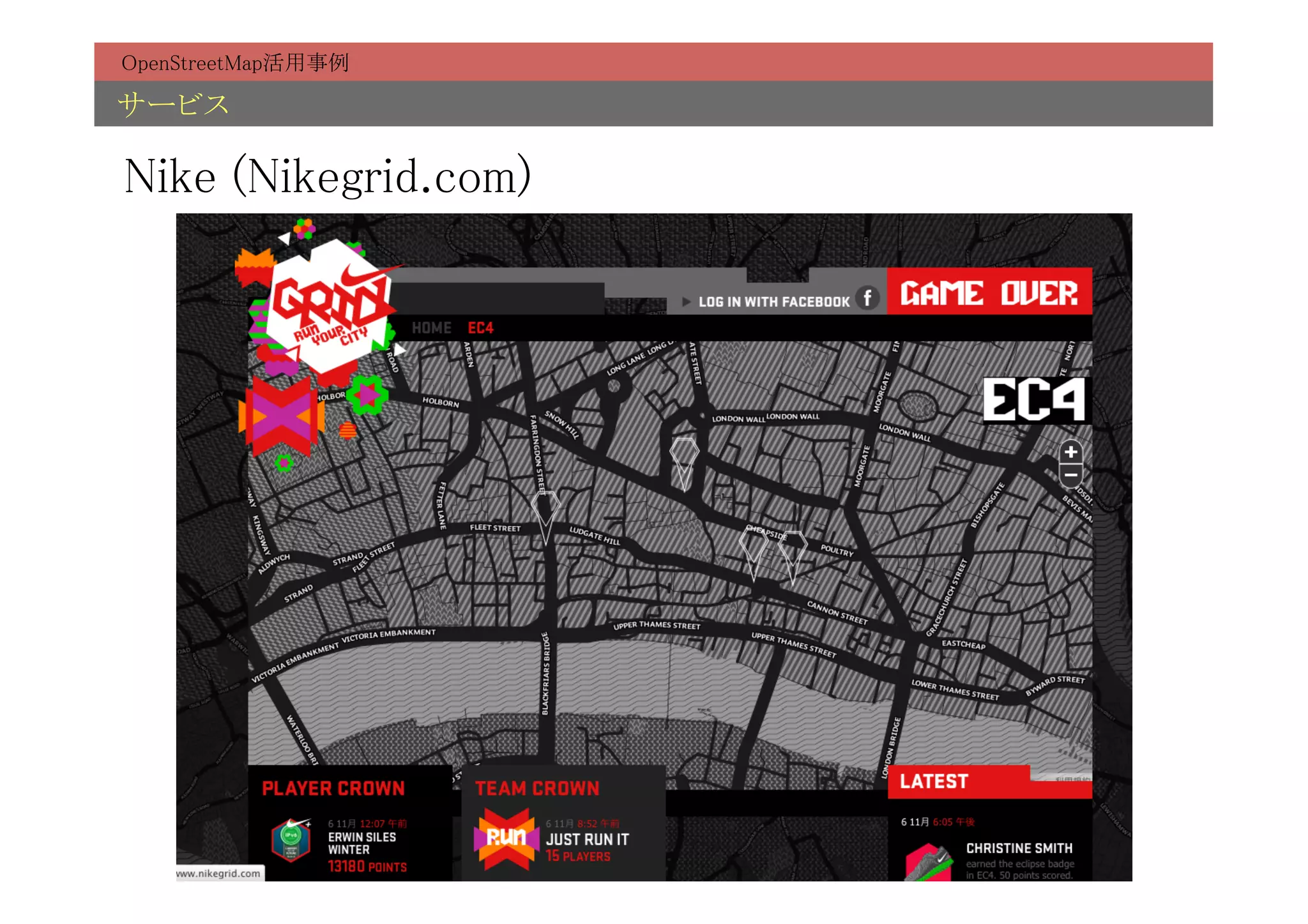
Task: Click the multicolor hexagon cluster above logo
Action: pyautogui.click(x=305, y=229)
